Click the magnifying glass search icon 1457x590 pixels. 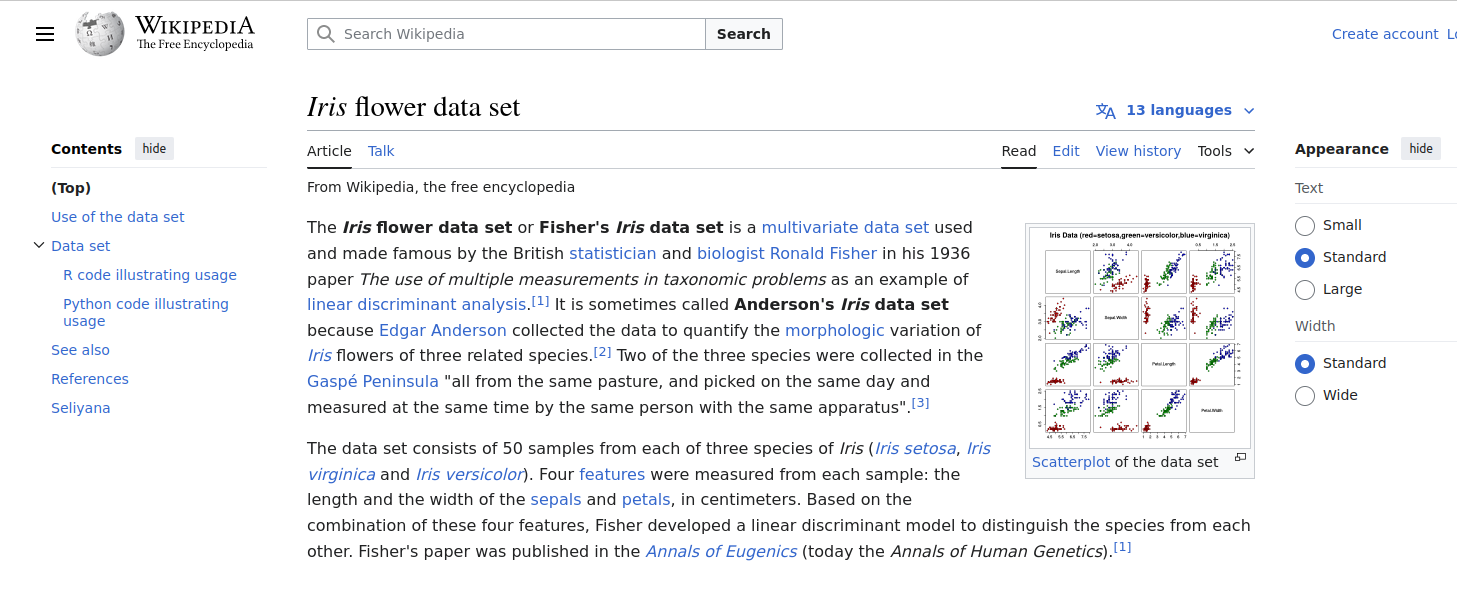coord(325,34)
